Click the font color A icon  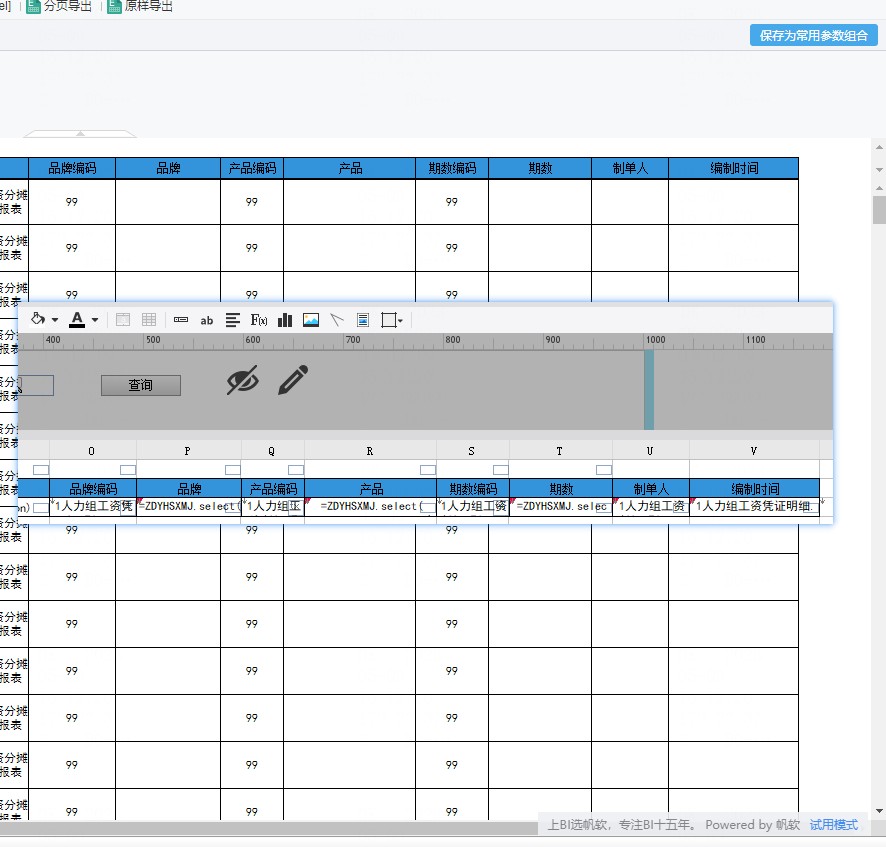tap(77, 320)
